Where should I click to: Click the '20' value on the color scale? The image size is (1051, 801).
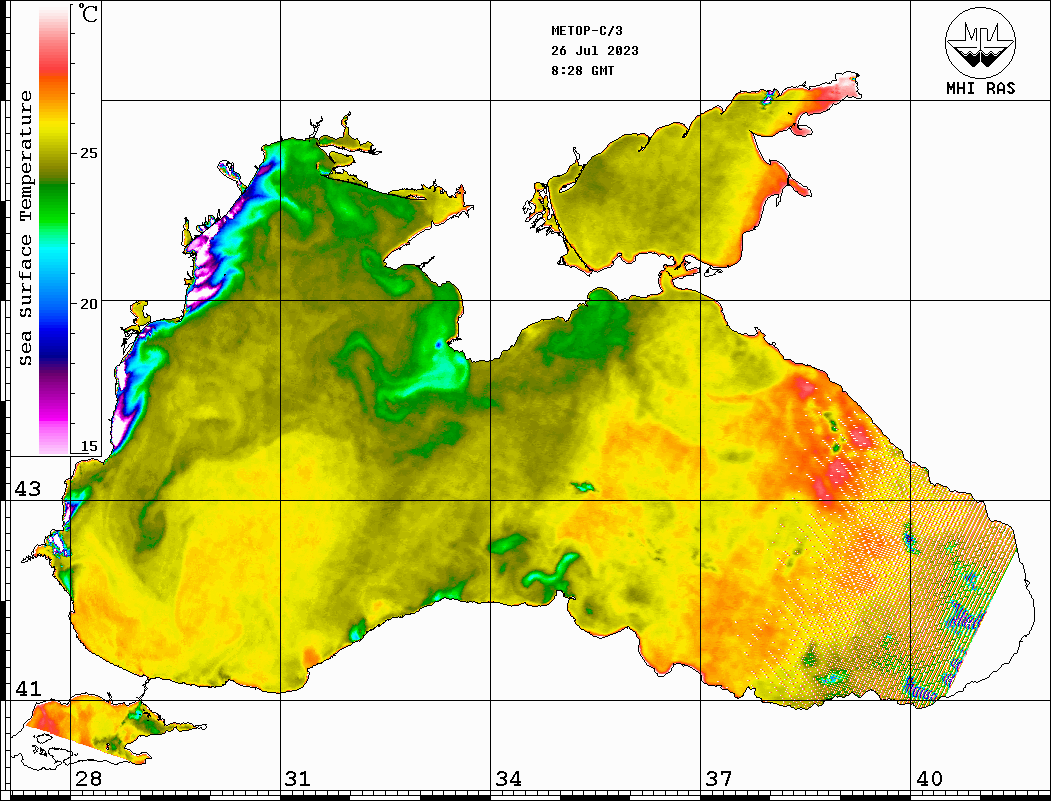point(88,304)
